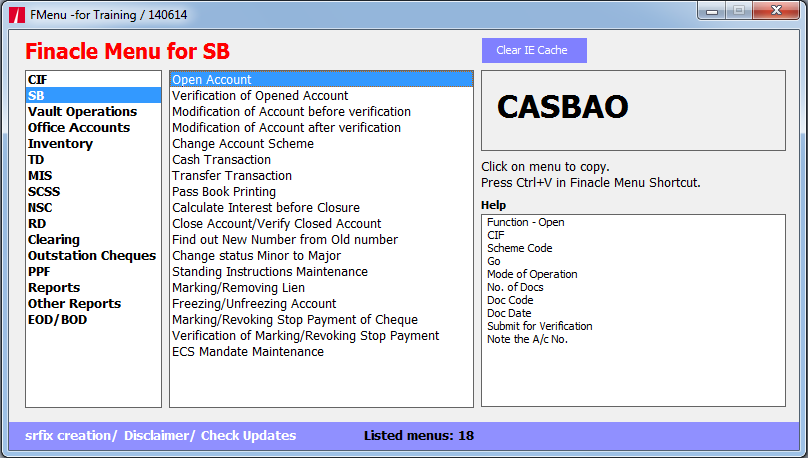The width and height of the screenshot is (808, 458).
Task: Select Other Reports category
Action: tap(93, 303)
